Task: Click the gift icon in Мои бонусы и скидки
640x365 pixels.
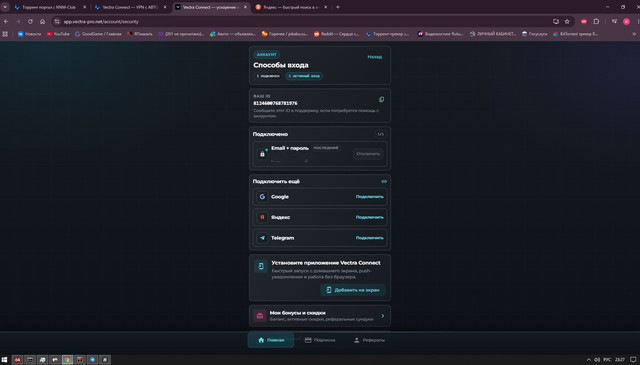Action: point(260,316)
